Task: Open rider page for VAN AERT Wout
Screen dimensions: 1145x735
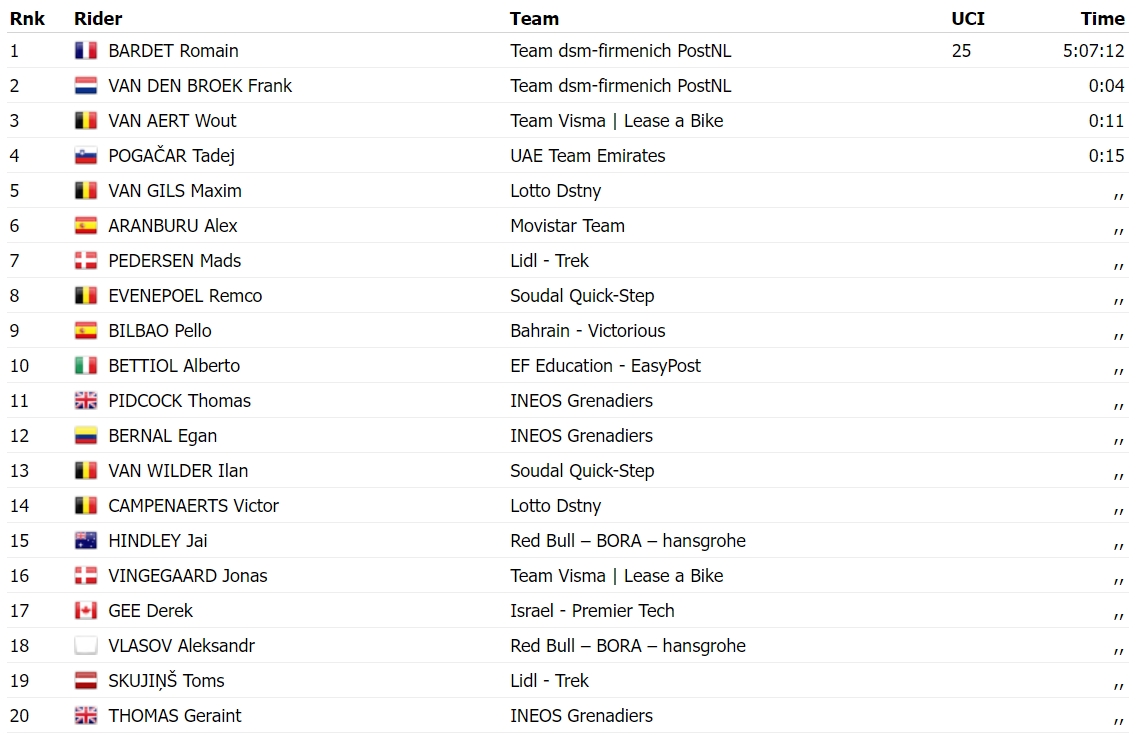Action: [172, 120]
